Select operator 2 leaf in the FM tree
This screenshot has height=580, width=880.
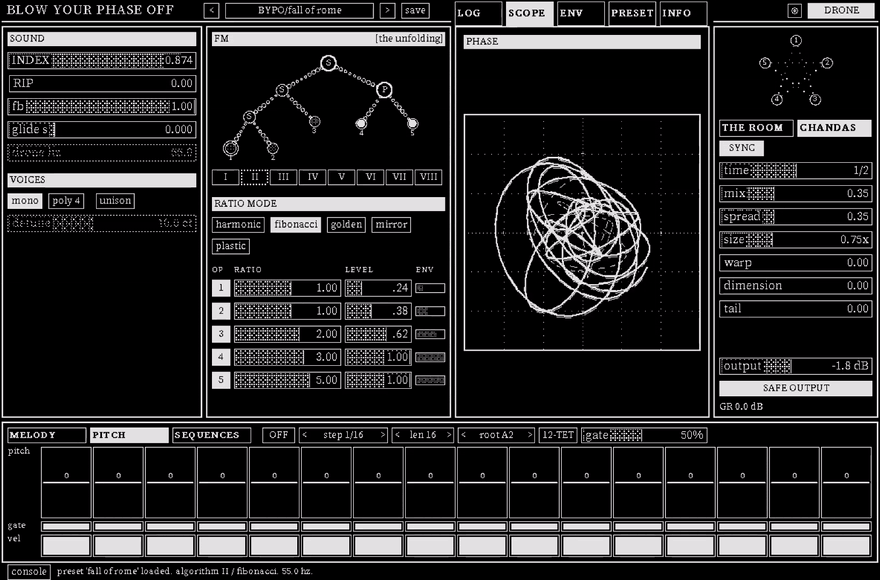(x=273, y=148)
